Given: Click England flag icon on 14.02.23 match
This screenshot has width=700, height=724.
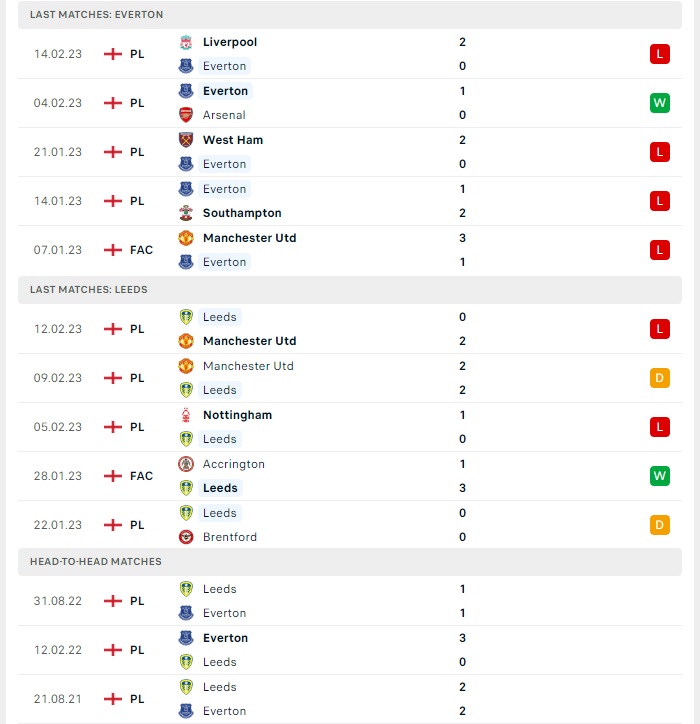Looking at the screenshot, I should [113, 54].
